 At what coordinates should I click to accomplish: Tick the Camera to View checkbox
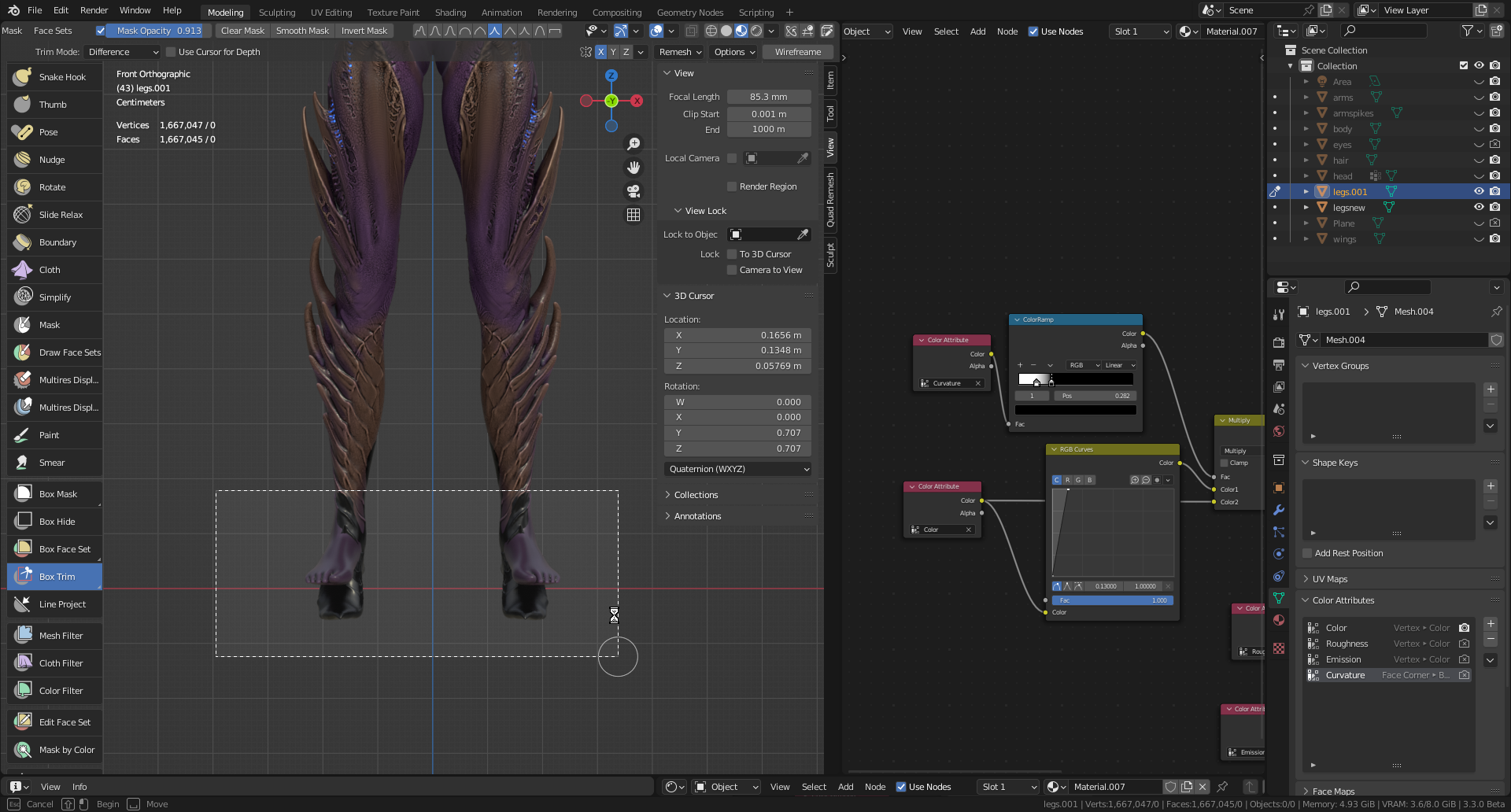(x=732, y=270)
